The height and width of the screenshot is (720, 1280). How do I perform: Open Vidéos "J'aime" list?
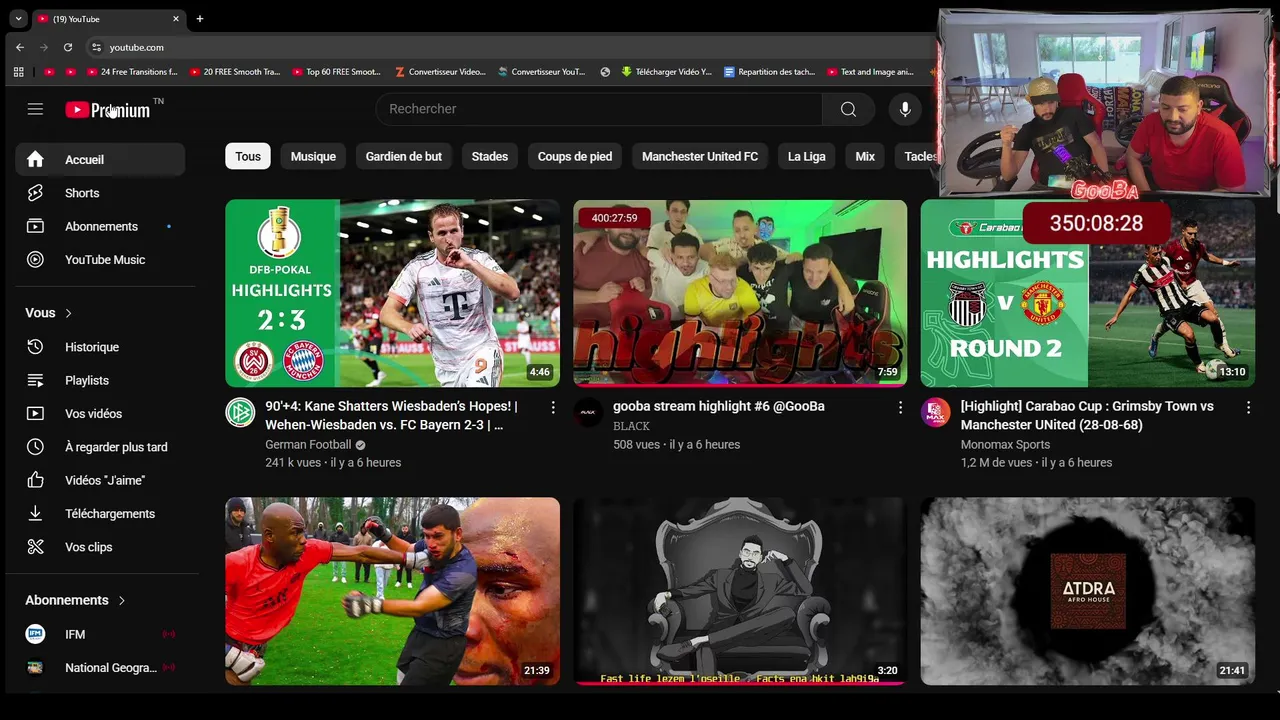(x=100, y=480)
